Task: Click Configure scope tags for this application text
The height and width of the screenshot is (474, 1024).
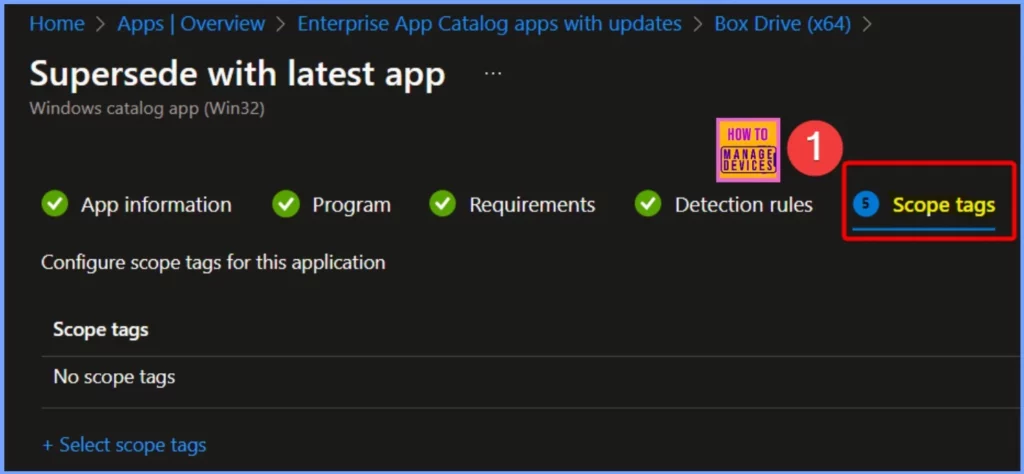Action: coord(213,262)
